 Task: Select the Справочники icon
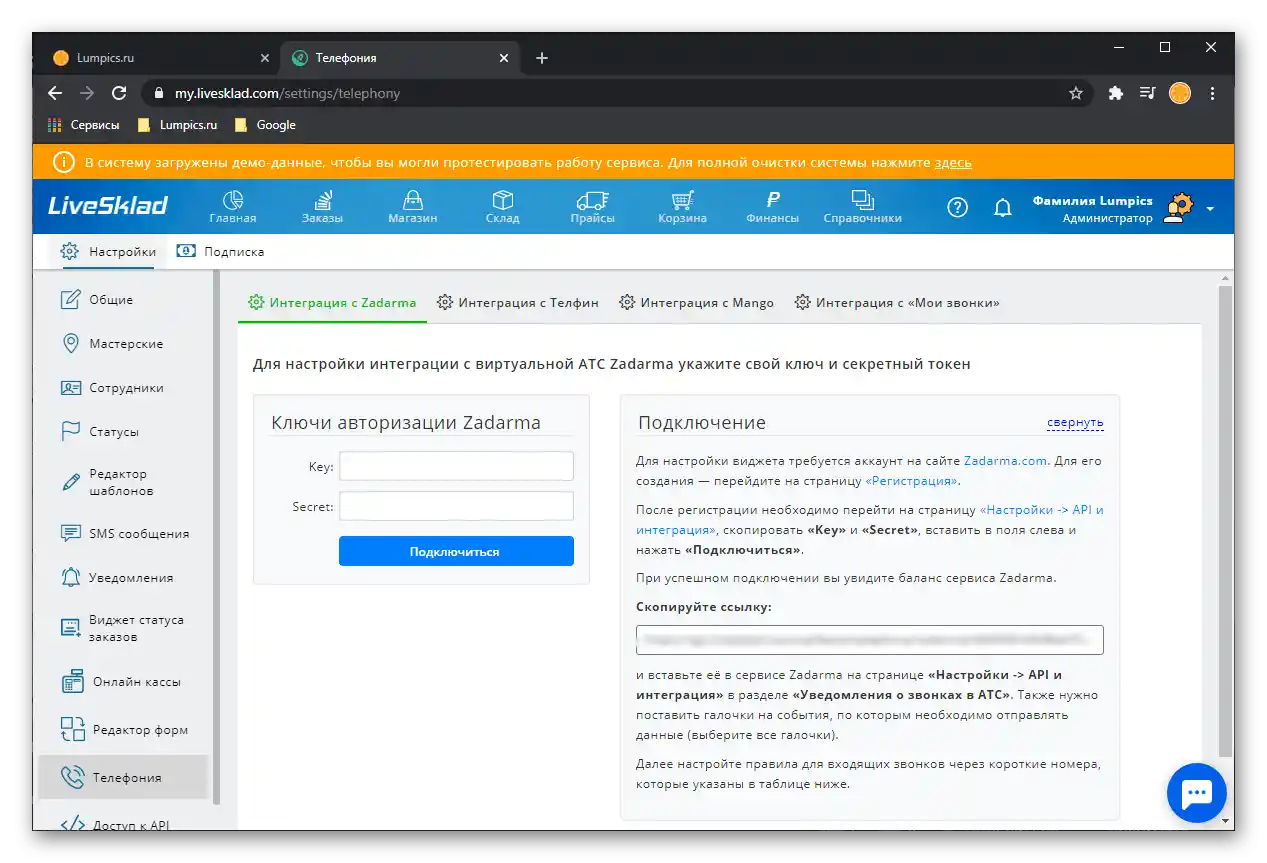862,206
